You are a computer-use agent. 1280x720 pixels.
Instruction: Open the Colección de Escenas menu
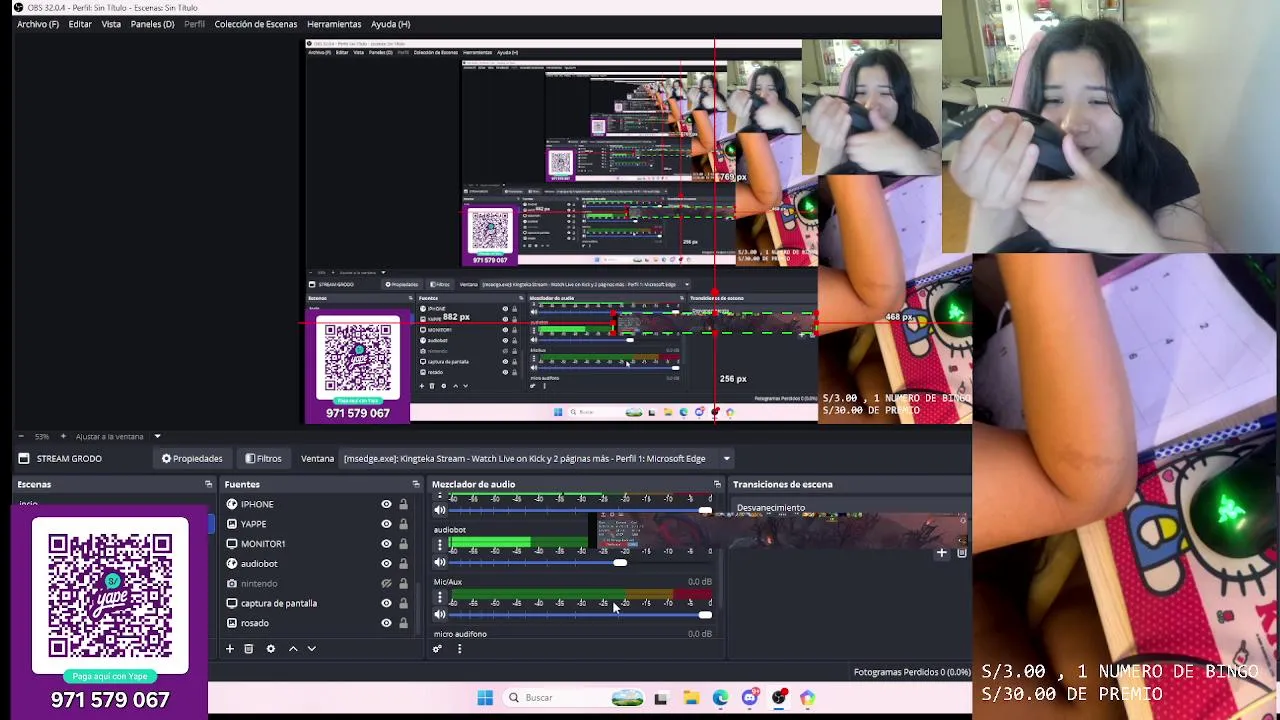255,24
